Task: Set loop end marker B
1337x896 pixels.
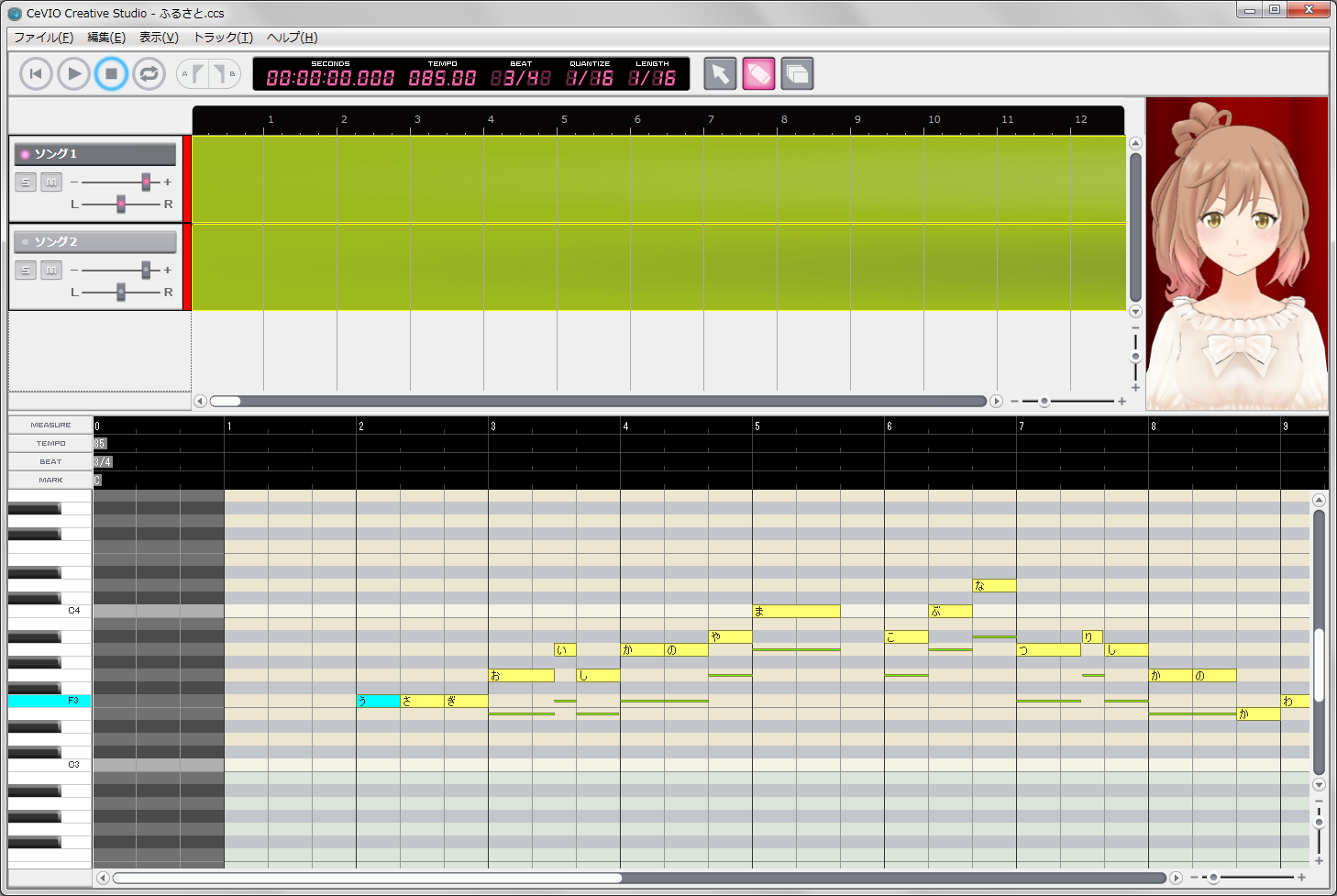Action: coord(224,73)
